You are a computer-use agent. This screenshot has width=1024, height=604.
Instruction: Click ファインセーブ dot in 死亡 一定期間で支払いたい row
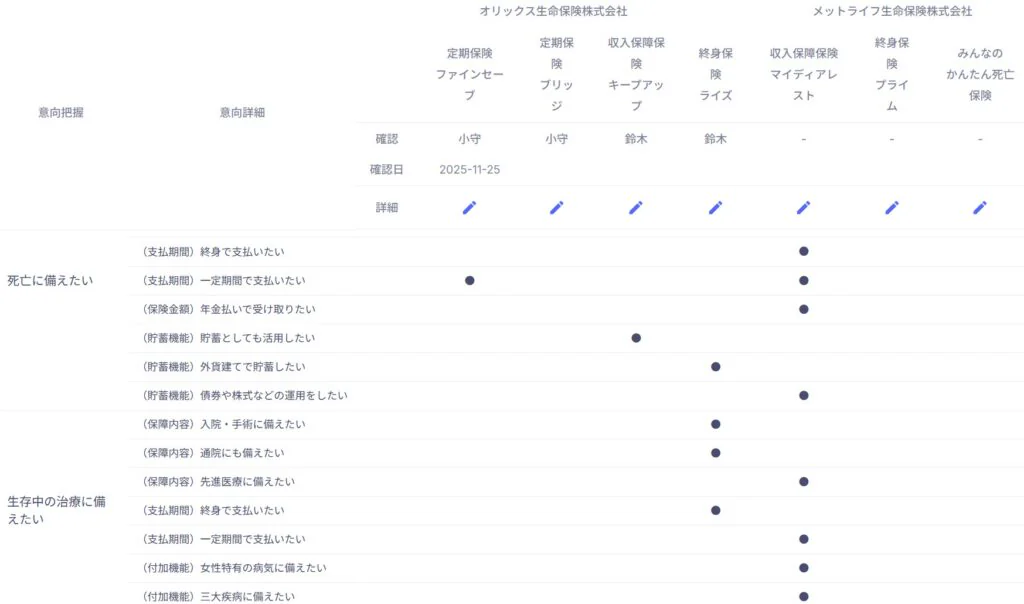click(x=470, y=281)
